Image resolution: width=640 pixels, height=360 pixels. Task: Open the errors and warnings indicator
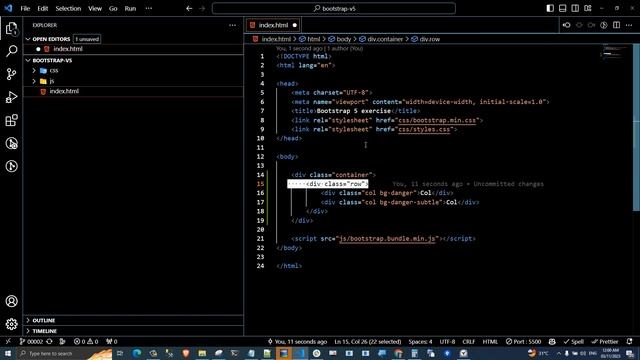[x=86, y=342]
